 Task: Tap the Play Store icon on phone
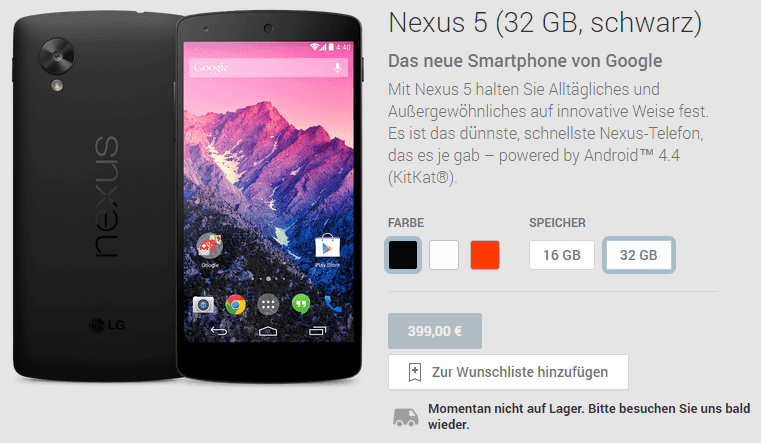click(x=328, y=247)
